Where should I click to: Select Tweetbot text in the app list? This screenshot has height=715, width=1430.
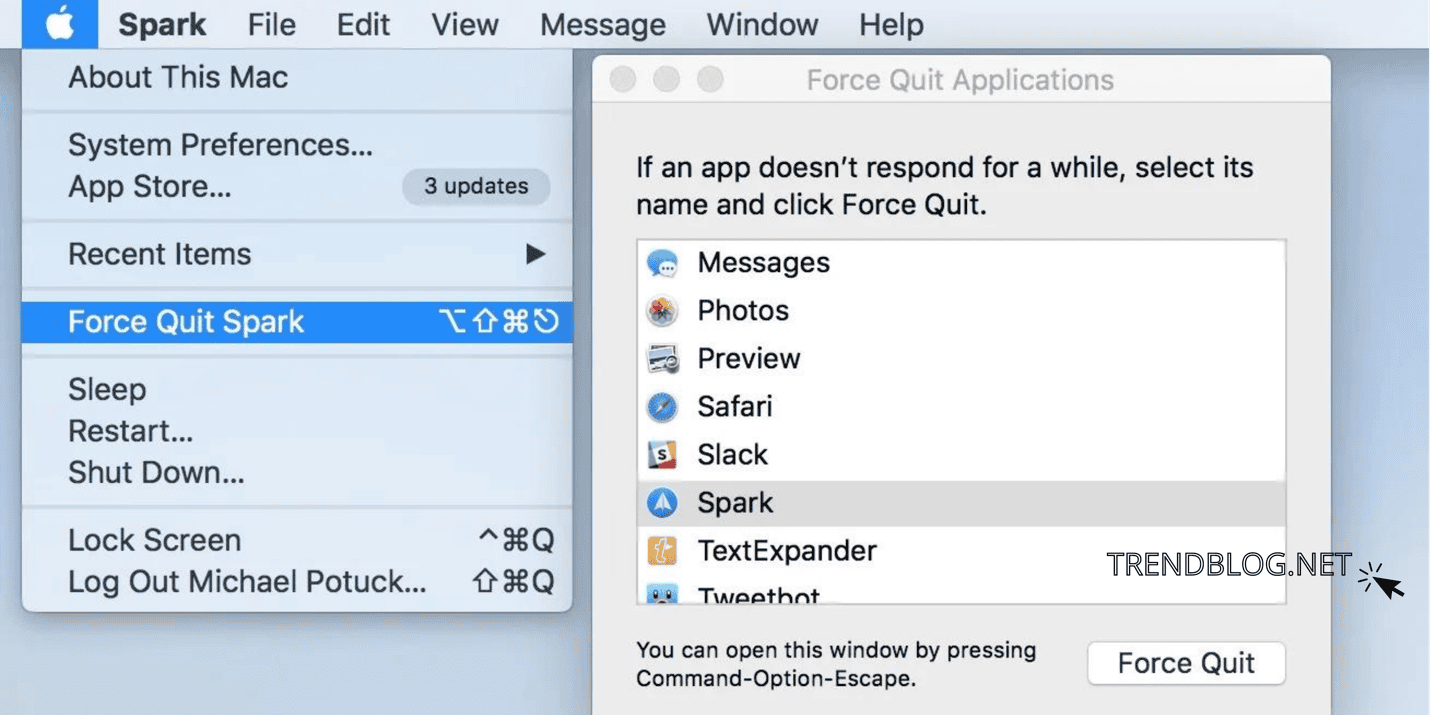[759, 595]
